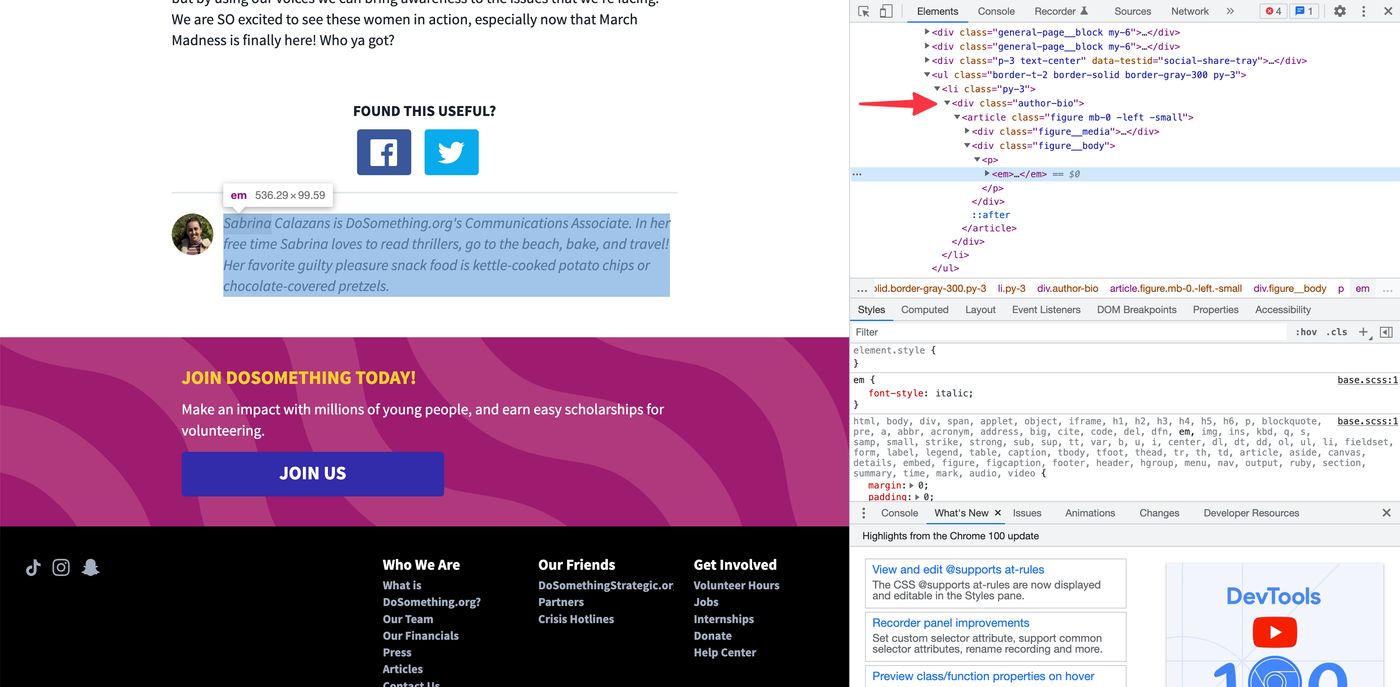The height and width of the screenshot is (687, 1400).
Task: Click the new style rule plus icon
Action: pyautogui.click(x=1363, y=332)
